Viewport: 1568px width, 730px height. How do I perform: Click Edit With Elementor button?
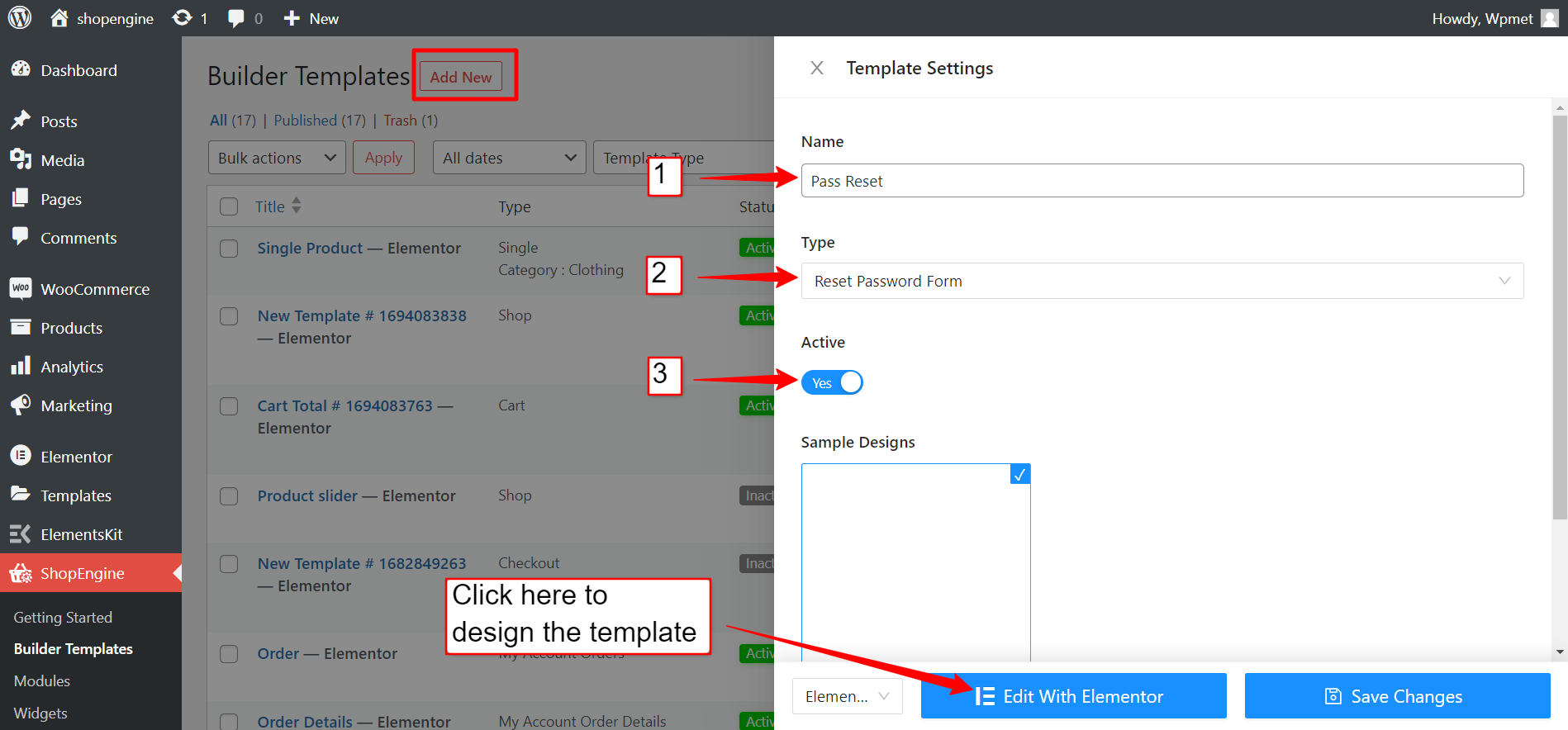click(1074, 696)
